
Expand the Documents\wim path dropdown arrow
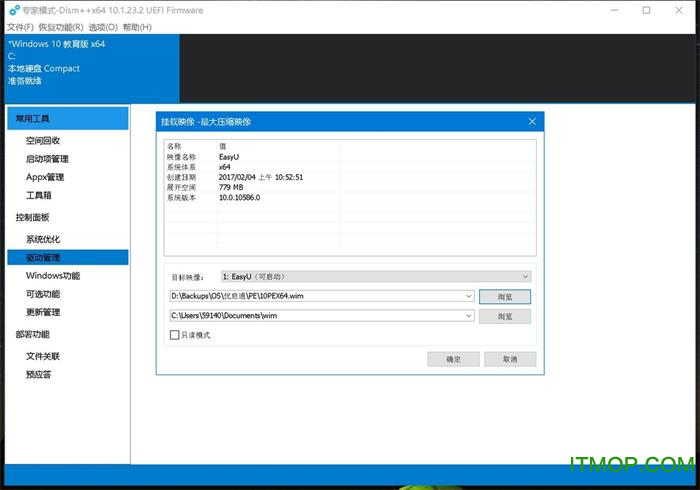[469, 316]
